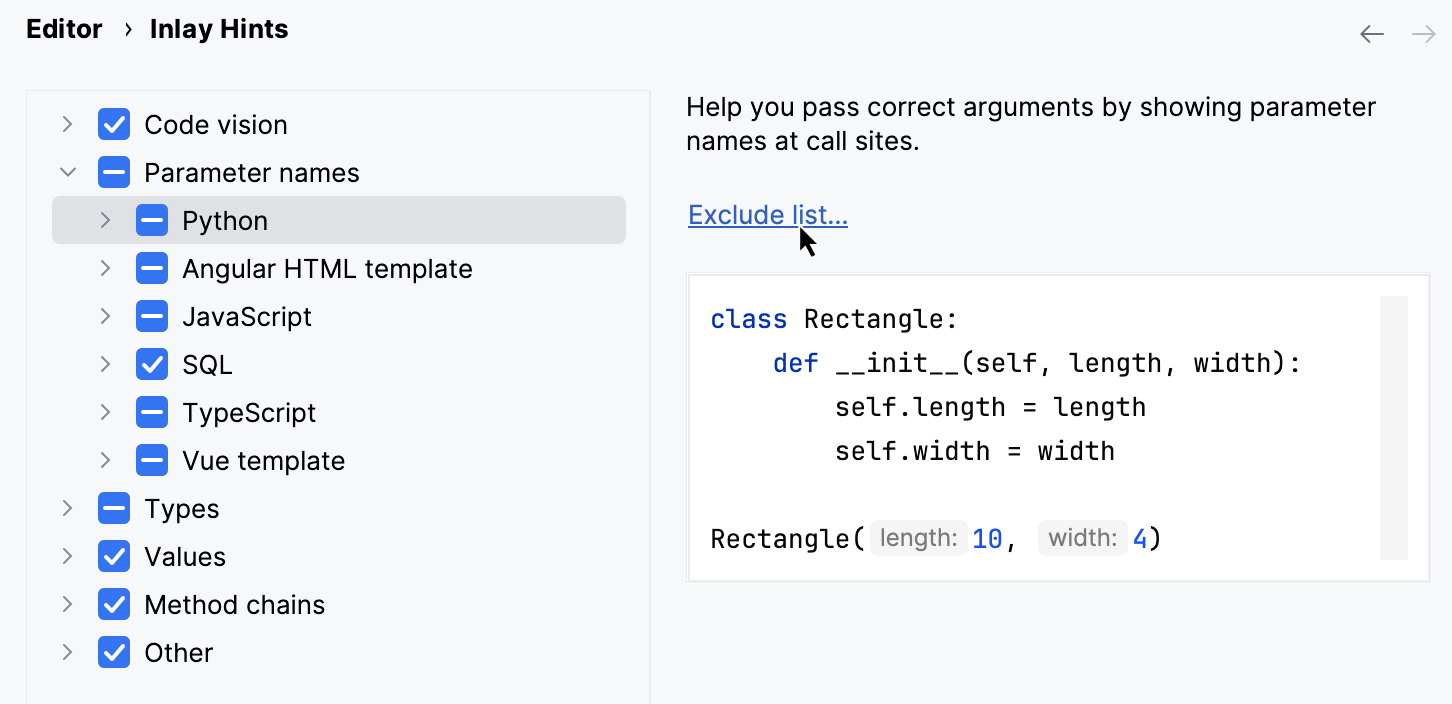Image resolution: width=1452 pixels, height=704 pixels.
Task: Open the Editor breadcrumb
Action: 64,29
